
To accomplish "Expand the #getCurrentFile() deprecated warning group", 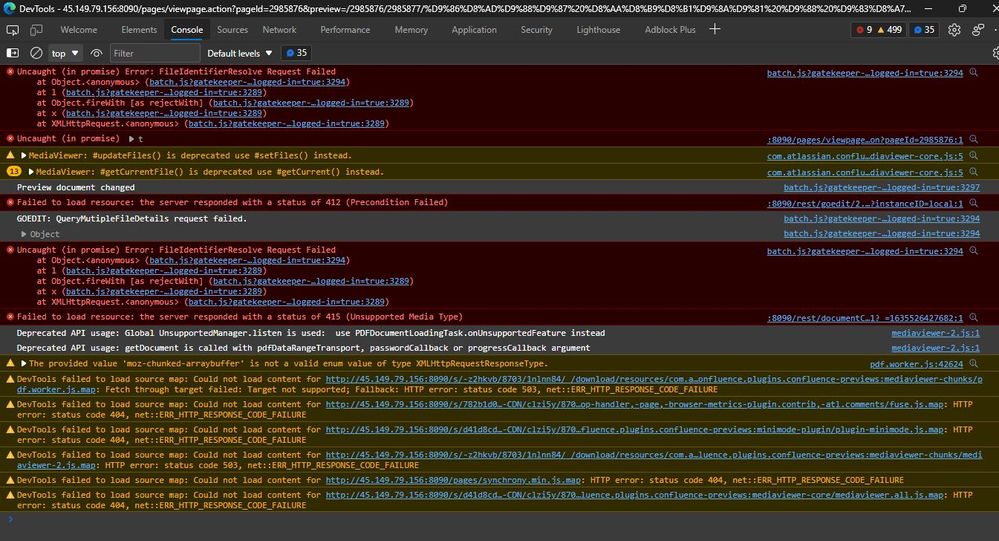I will pos(31,172).
